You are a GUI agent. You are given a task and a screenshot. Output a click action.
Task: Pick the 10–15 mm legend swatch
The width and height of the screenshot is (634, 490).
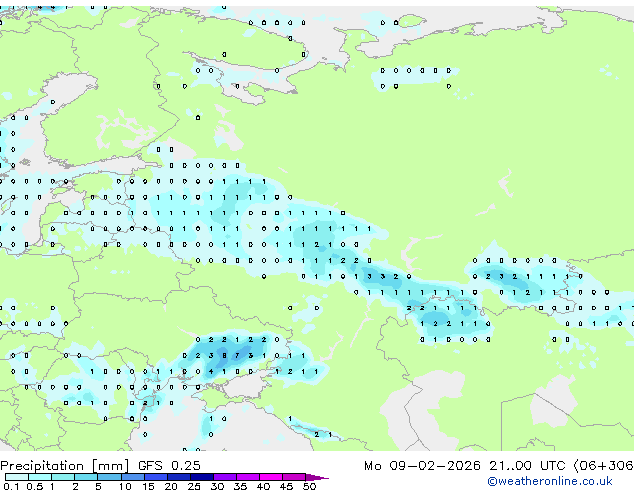[x=132, y=477]
